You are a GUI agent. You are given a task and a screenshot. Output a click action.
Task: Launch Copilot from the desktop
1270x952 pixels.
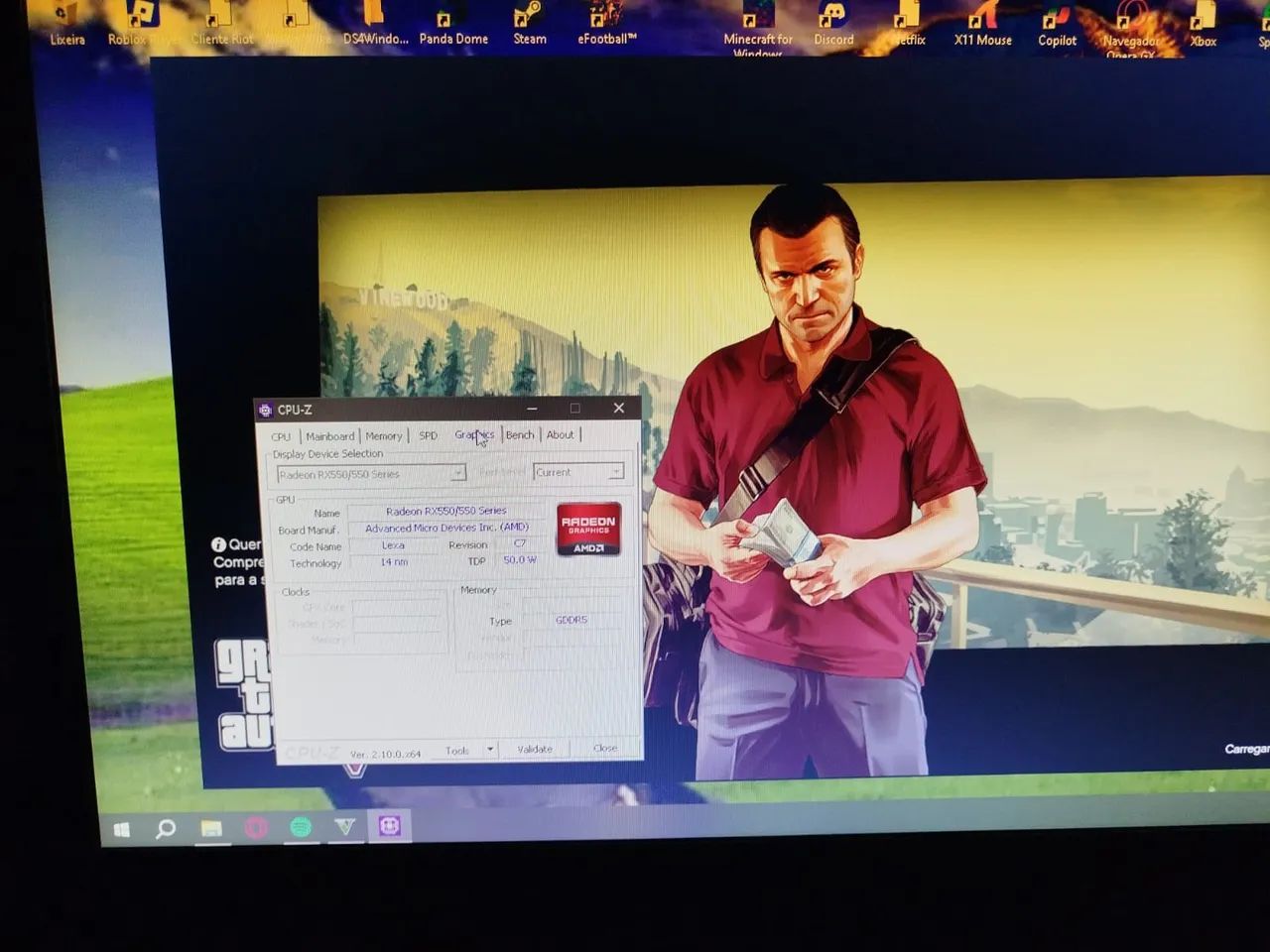click(x=1057, y=24)
